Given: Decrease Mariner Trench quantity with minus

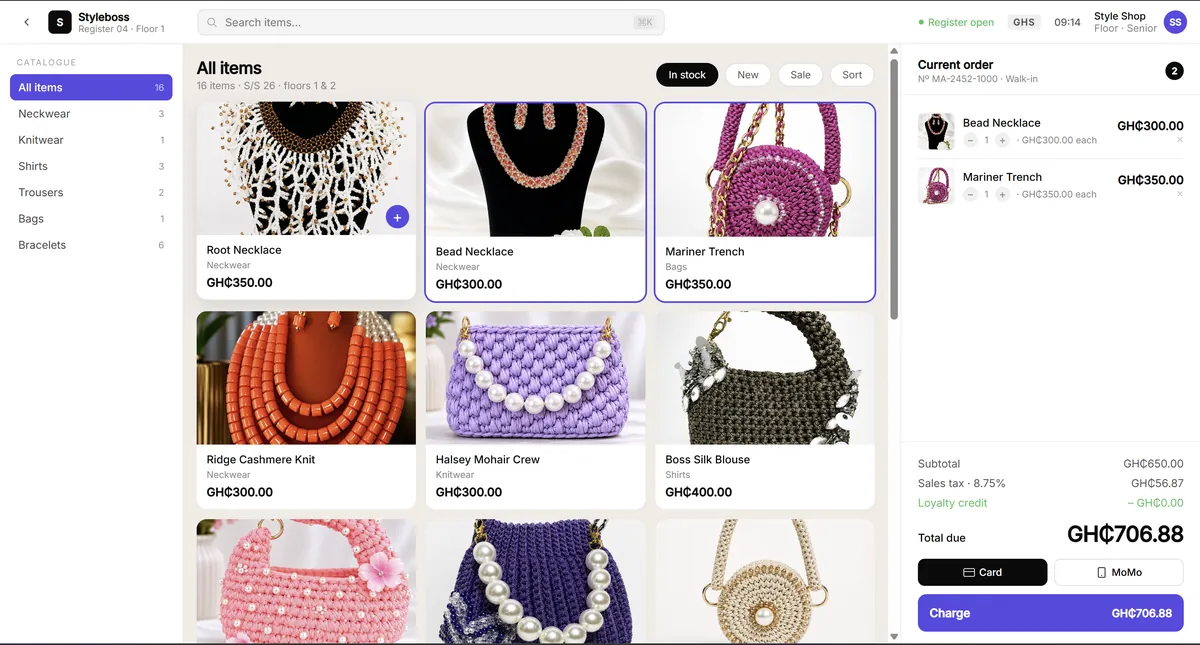Looking at the screenshot, I should (970, 194).
